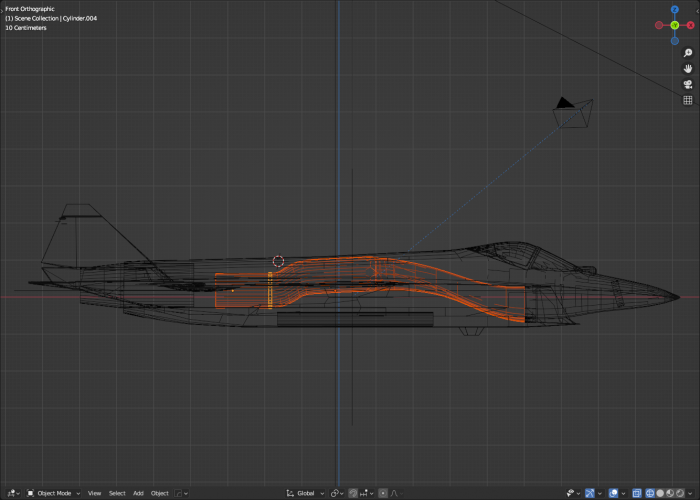Open the transform pivot point dropdown
This screenshot has height=500, width=700.
point(337,493)
